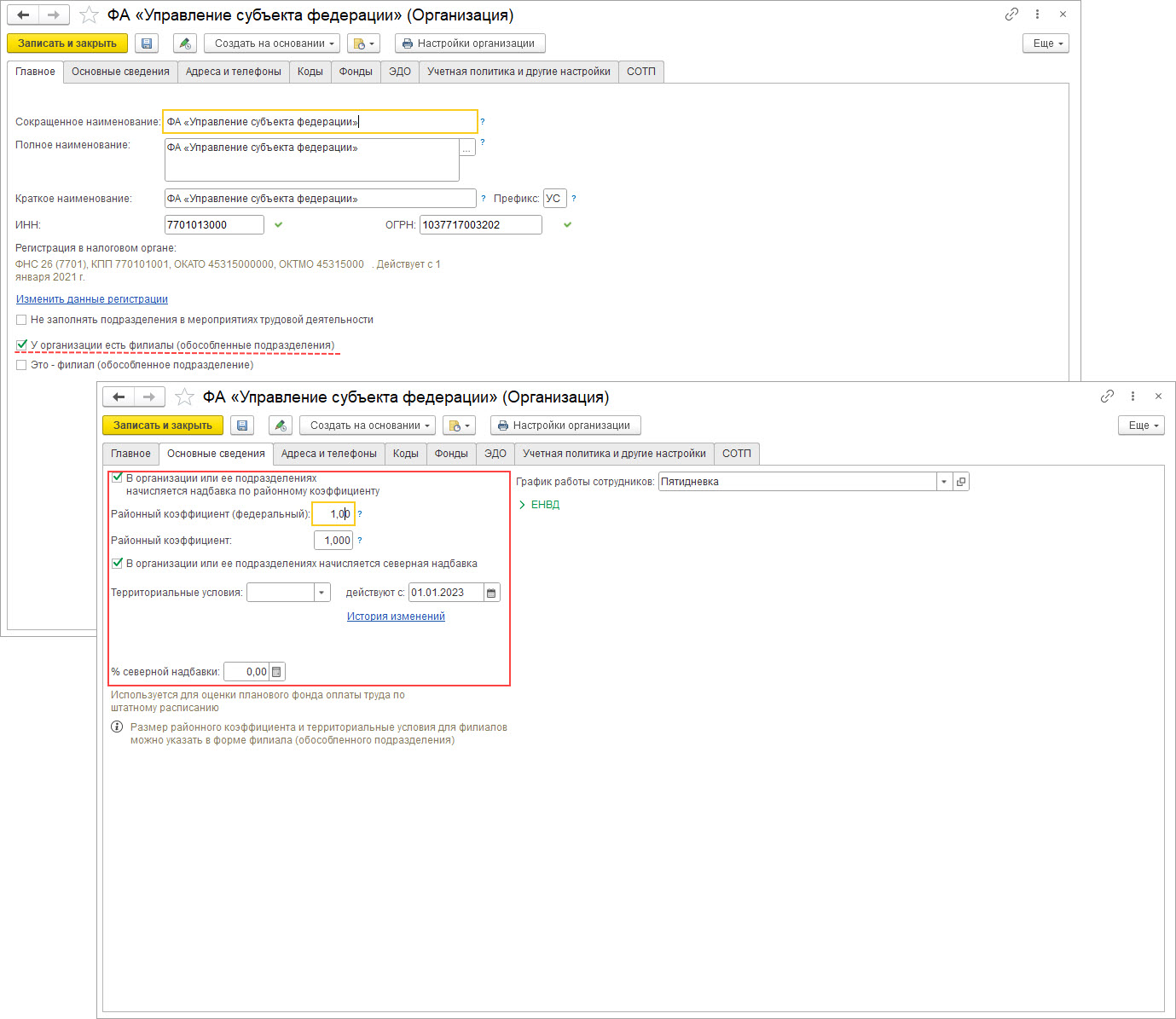
Task: Open Адреса и телефоны tab in front window
Action: [329, 454]
